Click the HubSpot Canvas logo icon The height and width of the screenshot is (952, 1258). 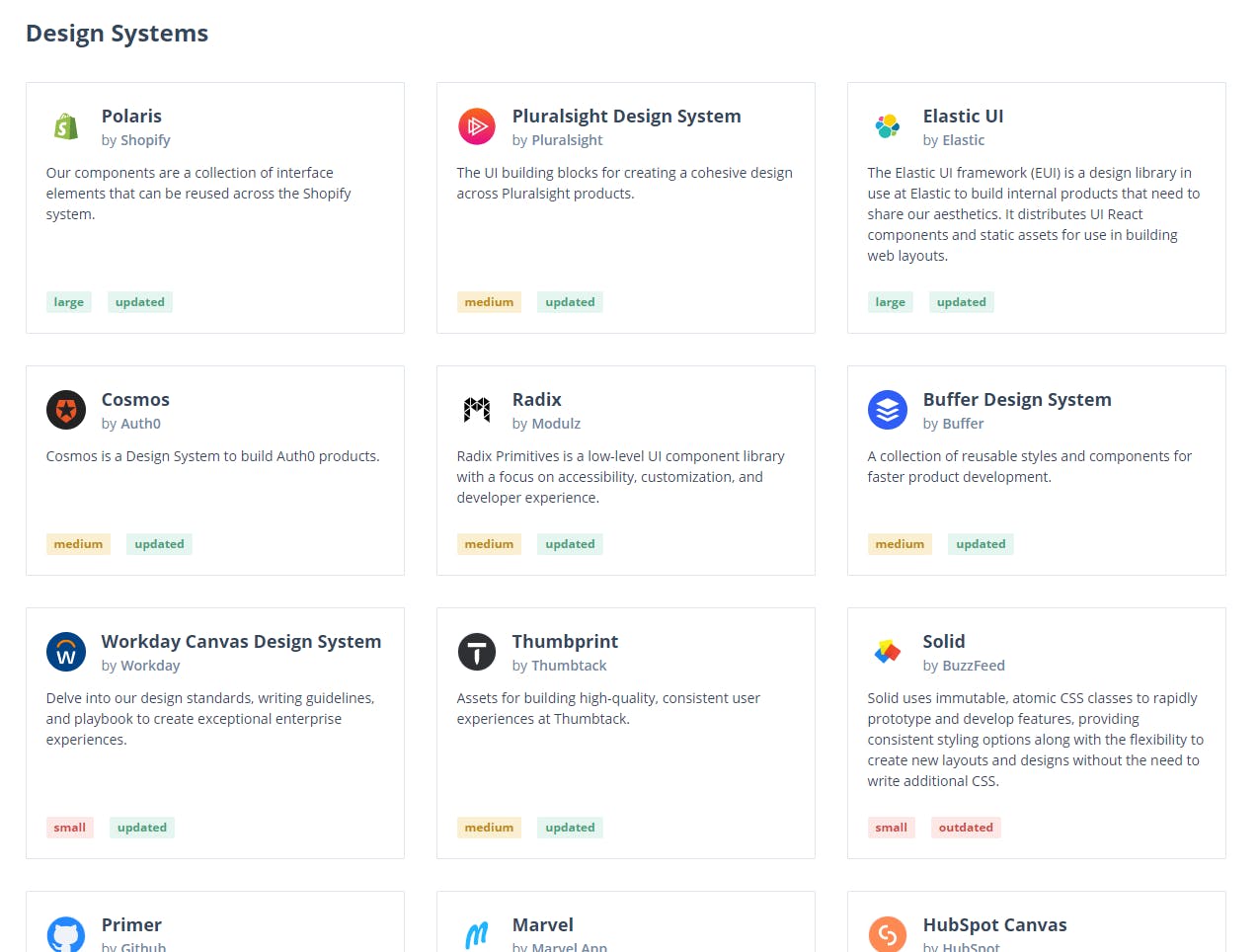[x=888, y=934]
